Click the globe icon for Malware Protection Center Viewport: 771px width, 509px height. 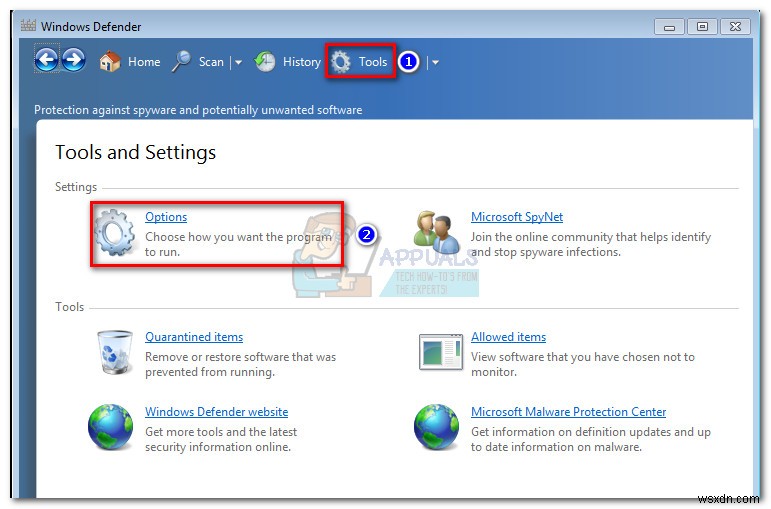click(x=436, y=427)
